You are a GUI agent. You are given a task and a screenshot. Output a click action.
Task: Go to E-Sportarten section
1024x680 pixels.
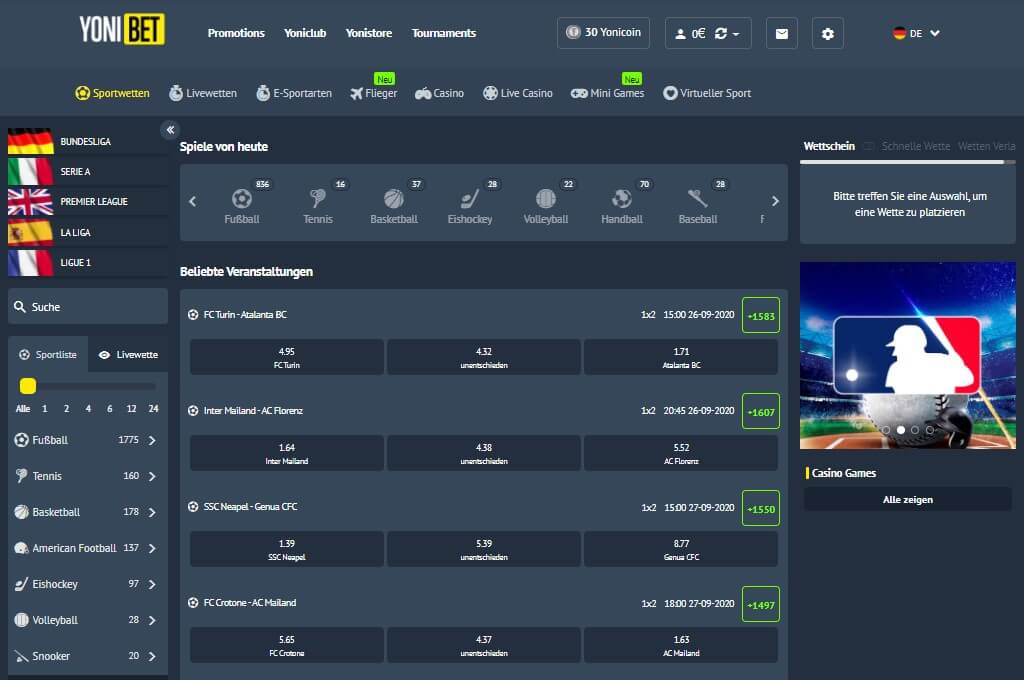[x=294, y=93]
